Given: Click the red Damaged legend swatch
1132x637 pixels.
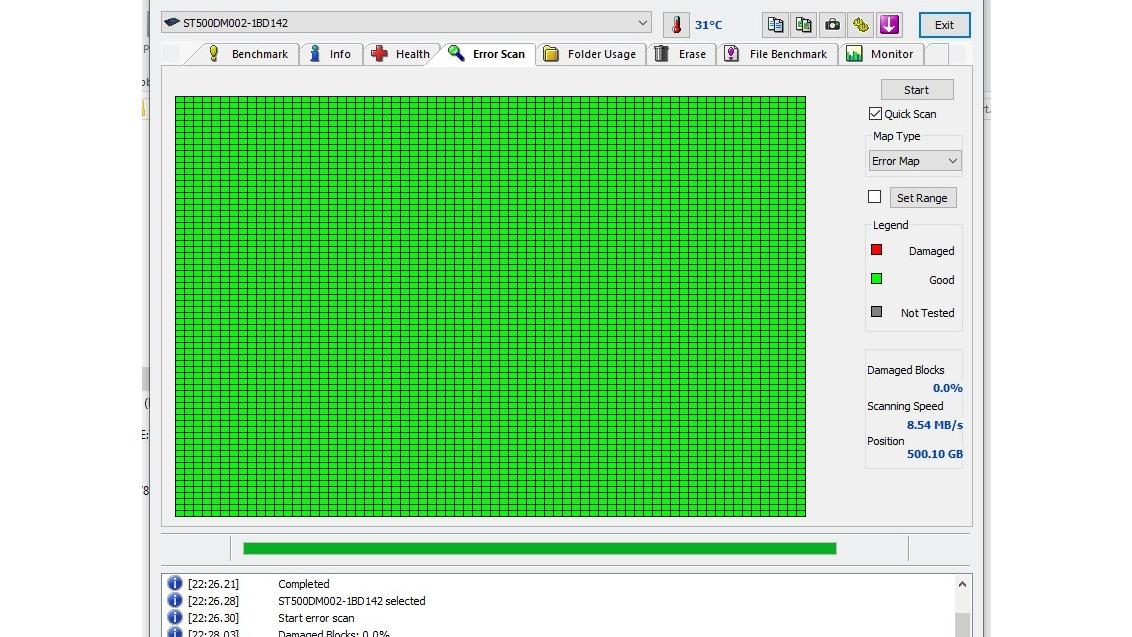Looking at the screenshot, I should (x=876, y=250).
